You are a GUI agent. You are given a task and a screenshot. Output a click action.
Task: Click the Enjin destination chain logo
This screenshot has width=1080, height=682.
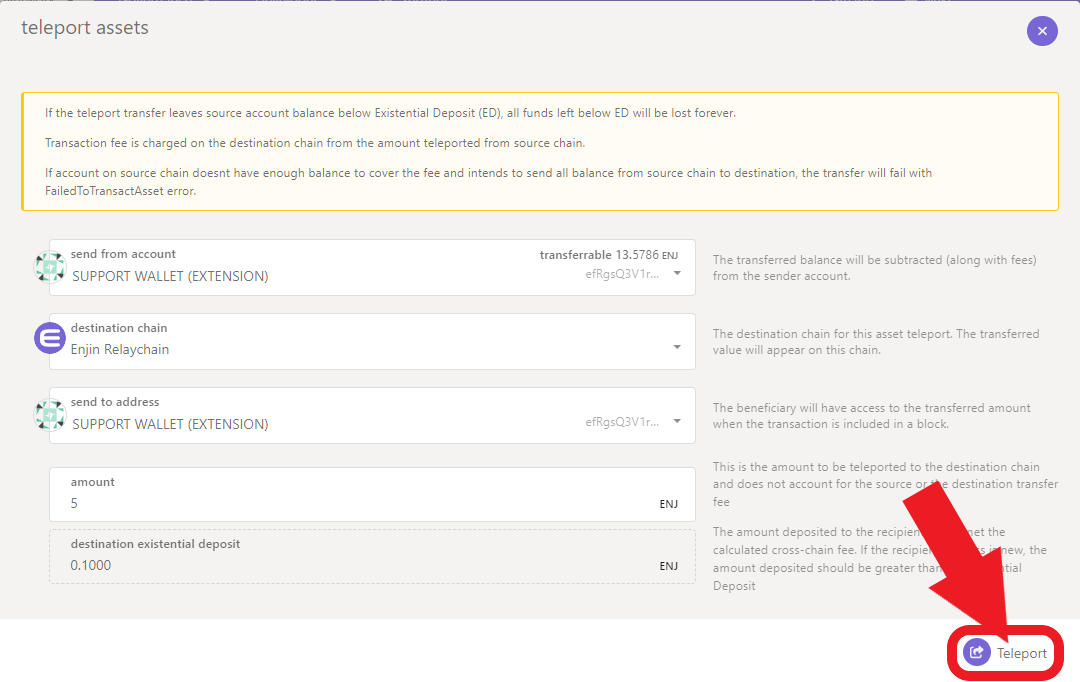tap(50, 338)
